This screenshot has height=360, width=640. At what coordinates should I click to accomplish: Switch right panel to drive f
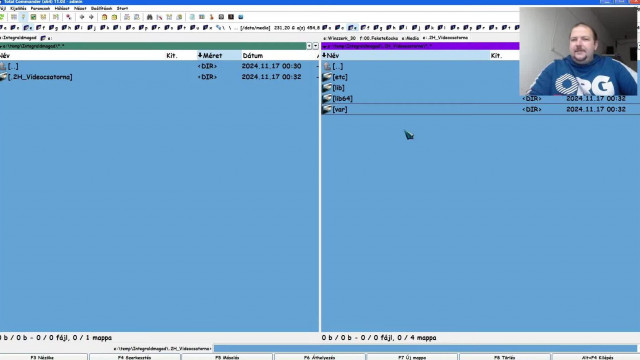365,28
